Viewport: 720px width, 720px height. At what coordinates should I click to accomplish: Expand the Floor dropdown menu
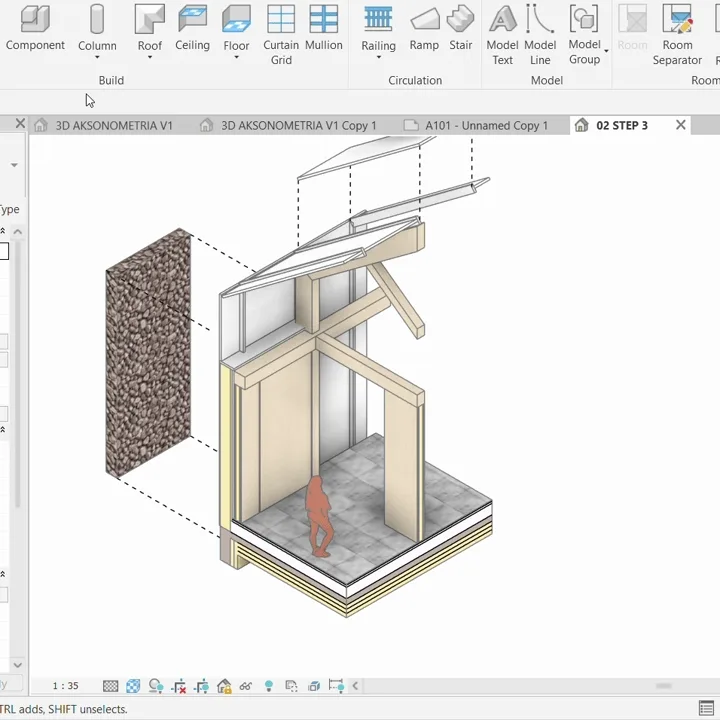(x=236, y=58)
